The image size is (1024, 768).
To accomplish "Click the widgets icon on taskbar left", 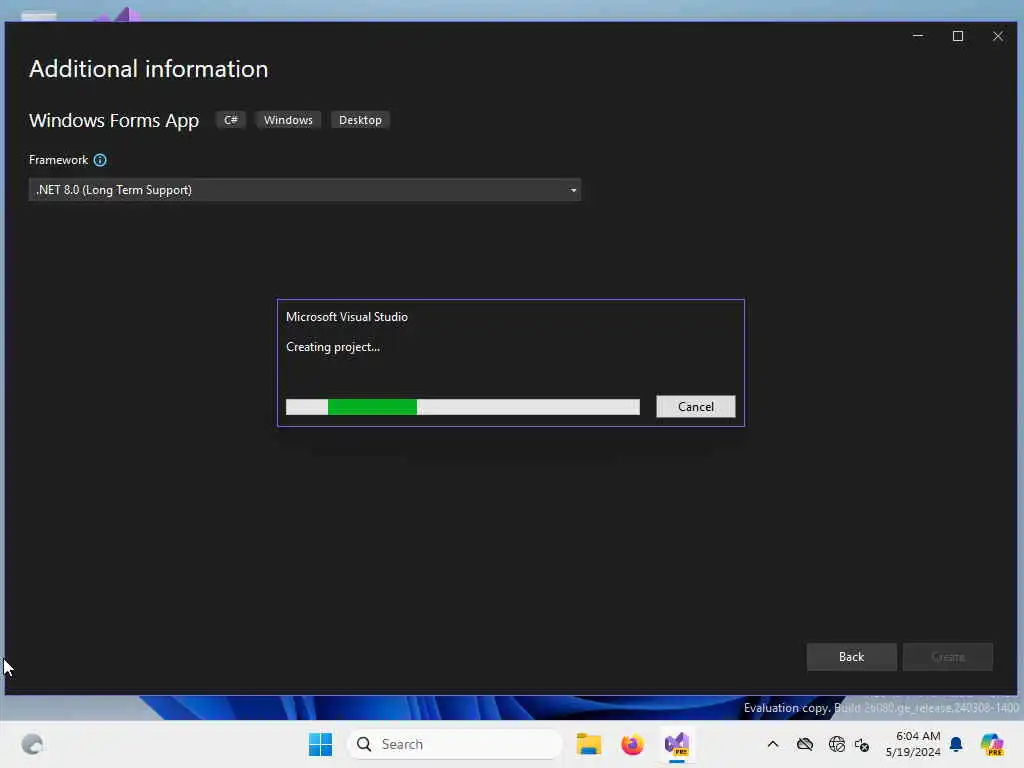I will (32, 744).
